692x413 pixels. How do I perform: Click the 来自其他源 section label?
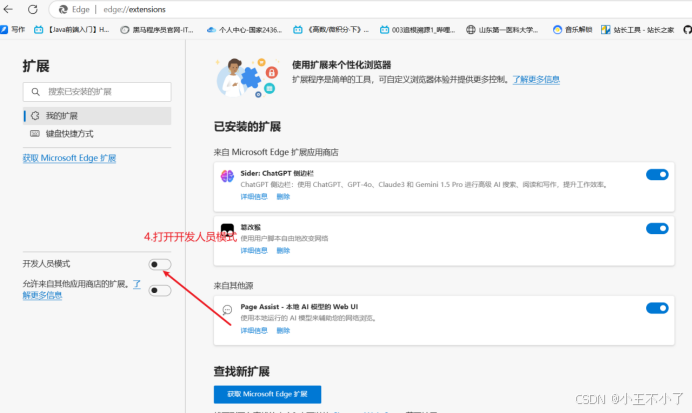[233, 285]
